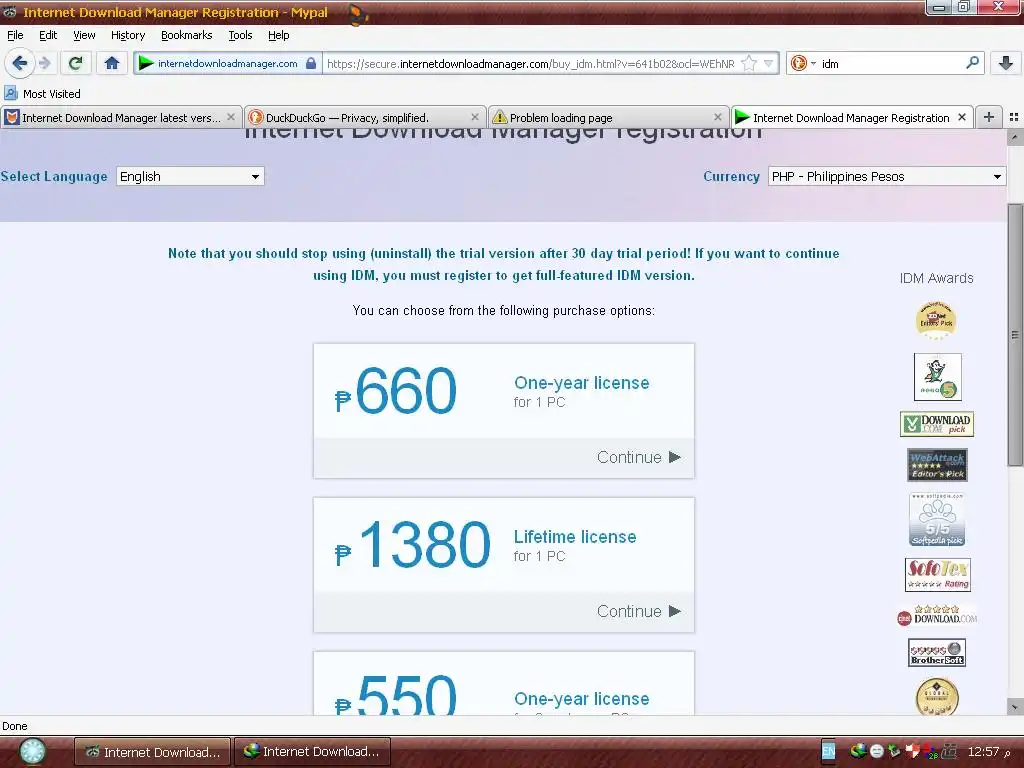Click the SofoTex rating award badge
The width and height of the screenshot is (1024, 768).
click(x=938, y=575)
